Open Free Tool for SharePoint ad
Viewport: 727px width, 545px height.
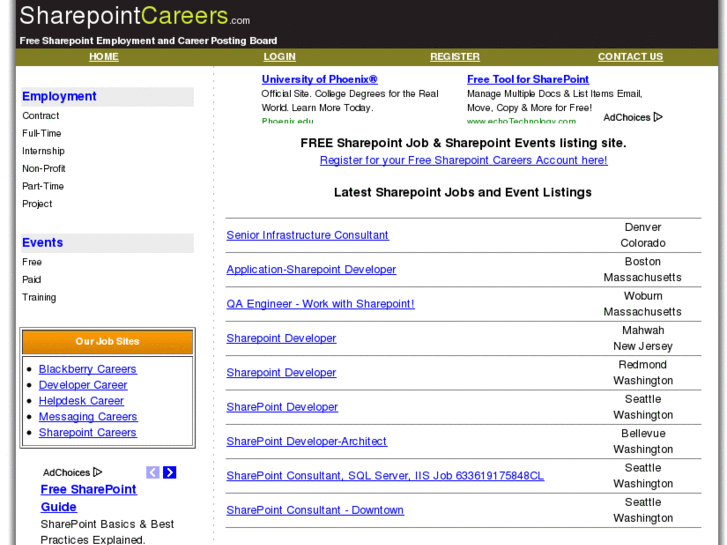[x=528, y=79]
